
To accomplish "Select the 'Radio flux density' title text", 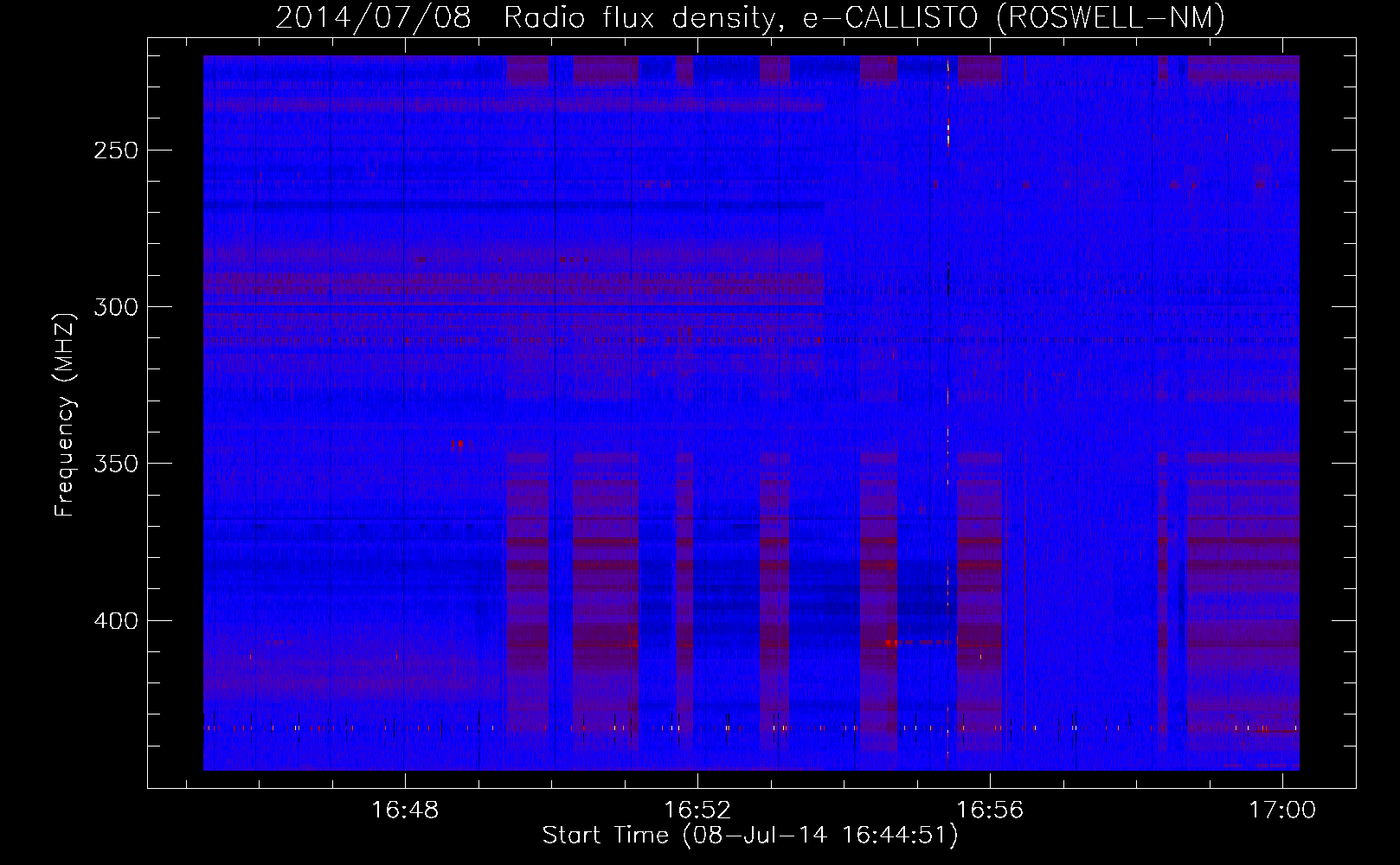I will coord(639,17).
